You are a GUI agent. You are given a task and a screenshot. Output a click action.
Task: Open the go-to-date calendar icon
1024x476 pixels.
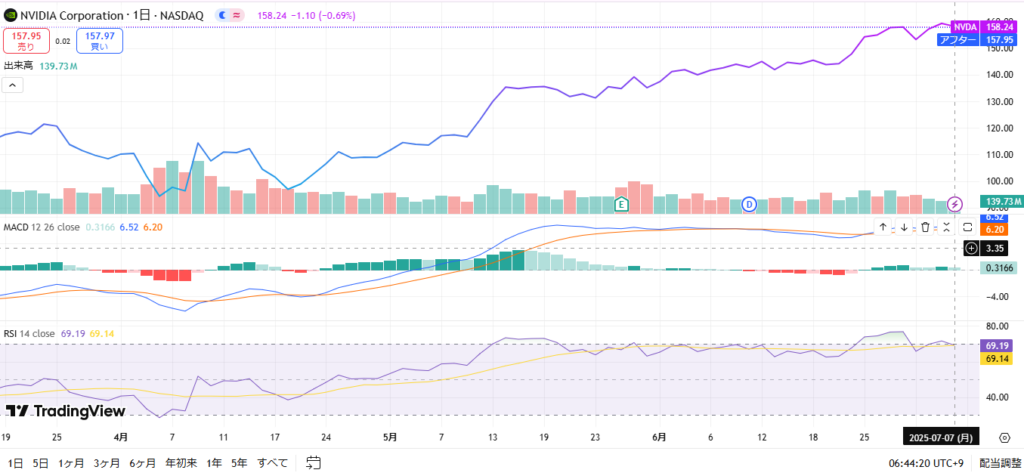314,464
